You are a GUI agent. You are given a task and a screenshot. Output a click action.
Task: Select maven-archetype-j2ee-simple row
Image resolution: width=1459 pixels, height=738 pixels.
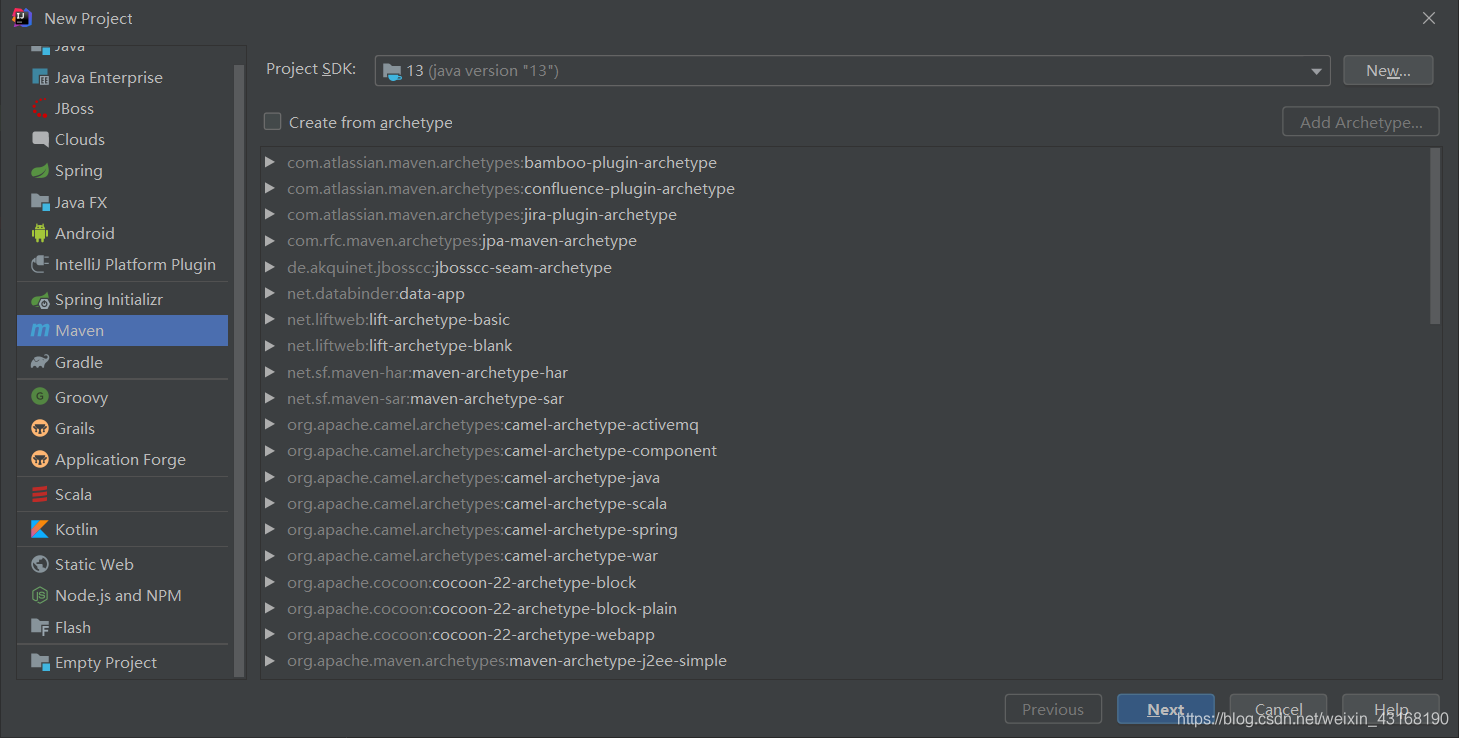click(845, 660)
